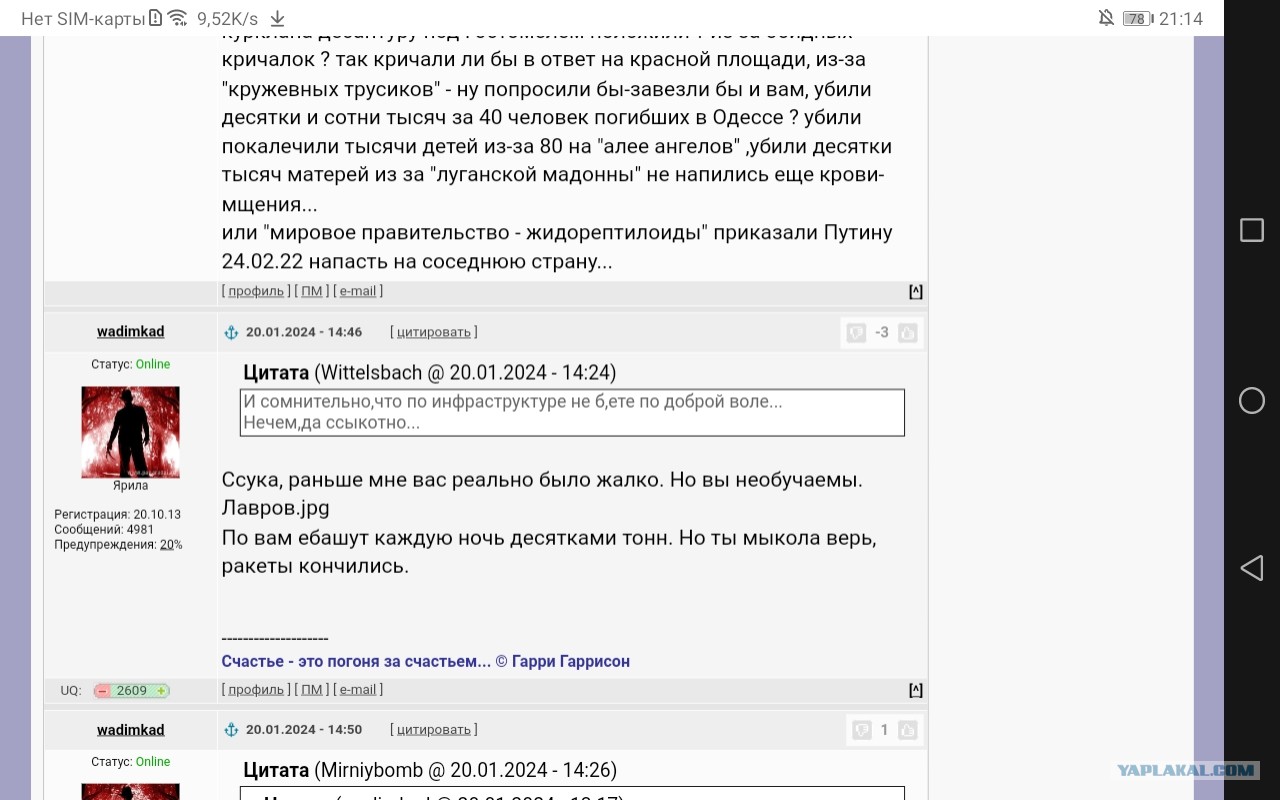Click the date '20.01.2024 - 14:46'
Viewport: 1280px width, 800px height.
tap(304, 332)
